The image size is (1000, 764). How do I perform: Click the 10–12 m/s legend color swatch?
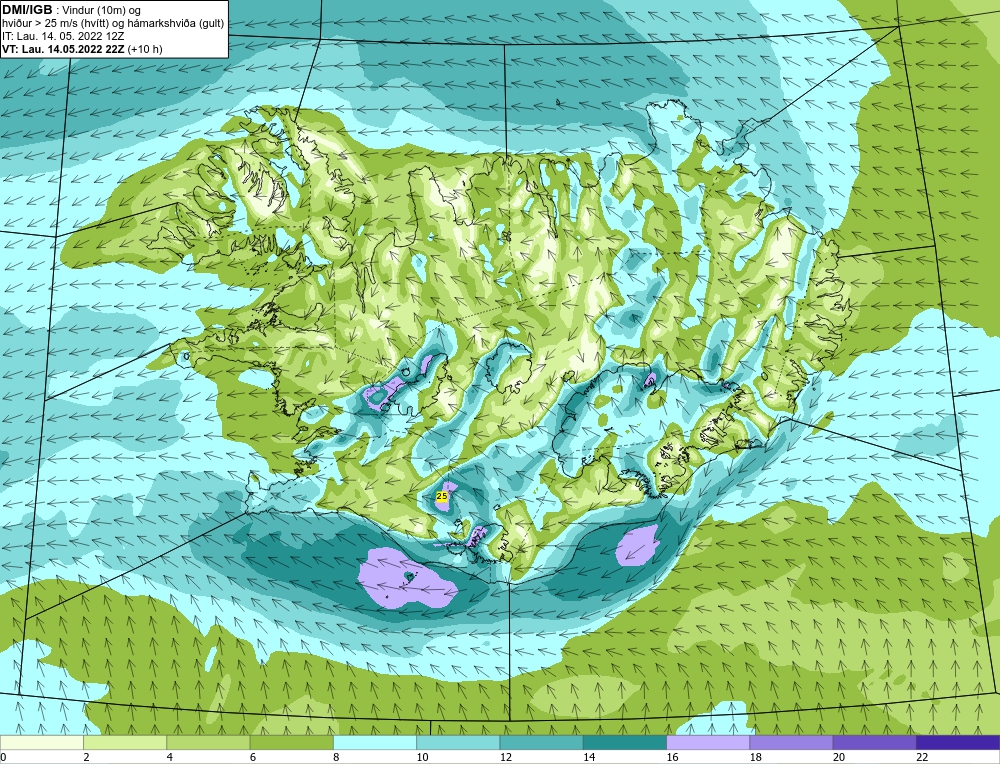coord(458,742)
